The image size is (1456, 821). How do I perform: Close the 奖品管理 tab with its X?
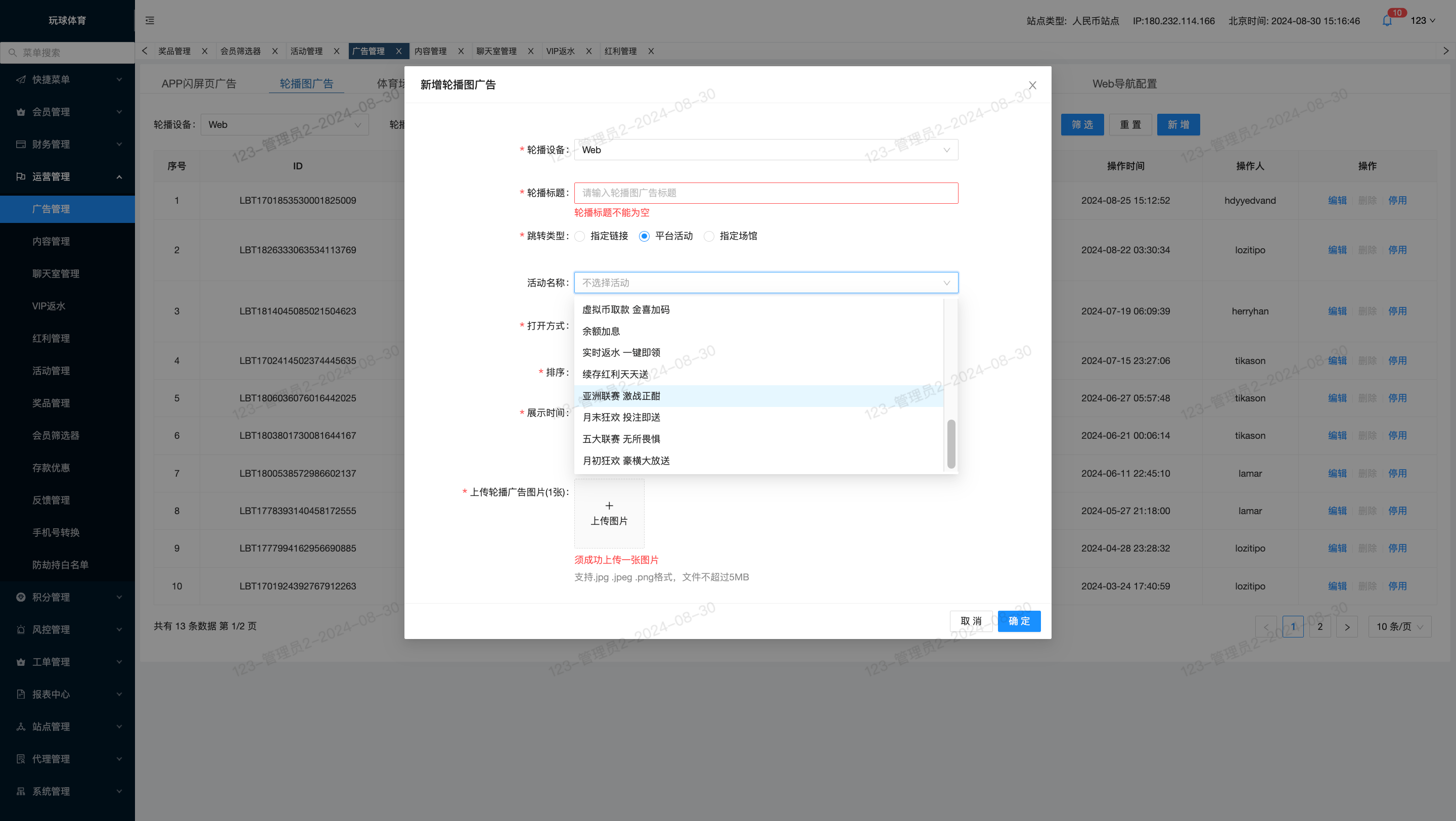205,51
